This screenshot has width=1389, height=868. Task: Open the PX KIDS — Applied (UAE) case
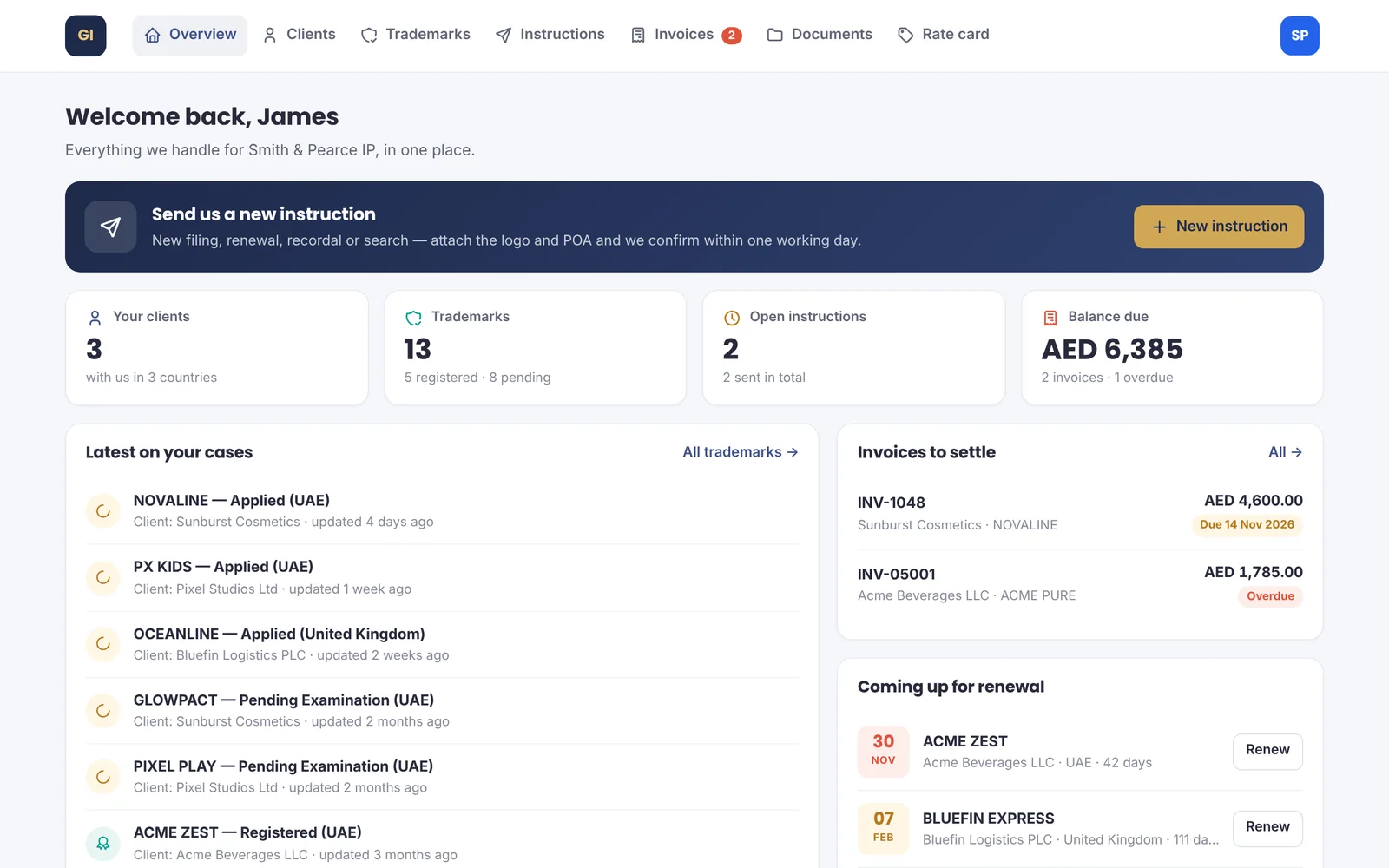pos(443,577)
